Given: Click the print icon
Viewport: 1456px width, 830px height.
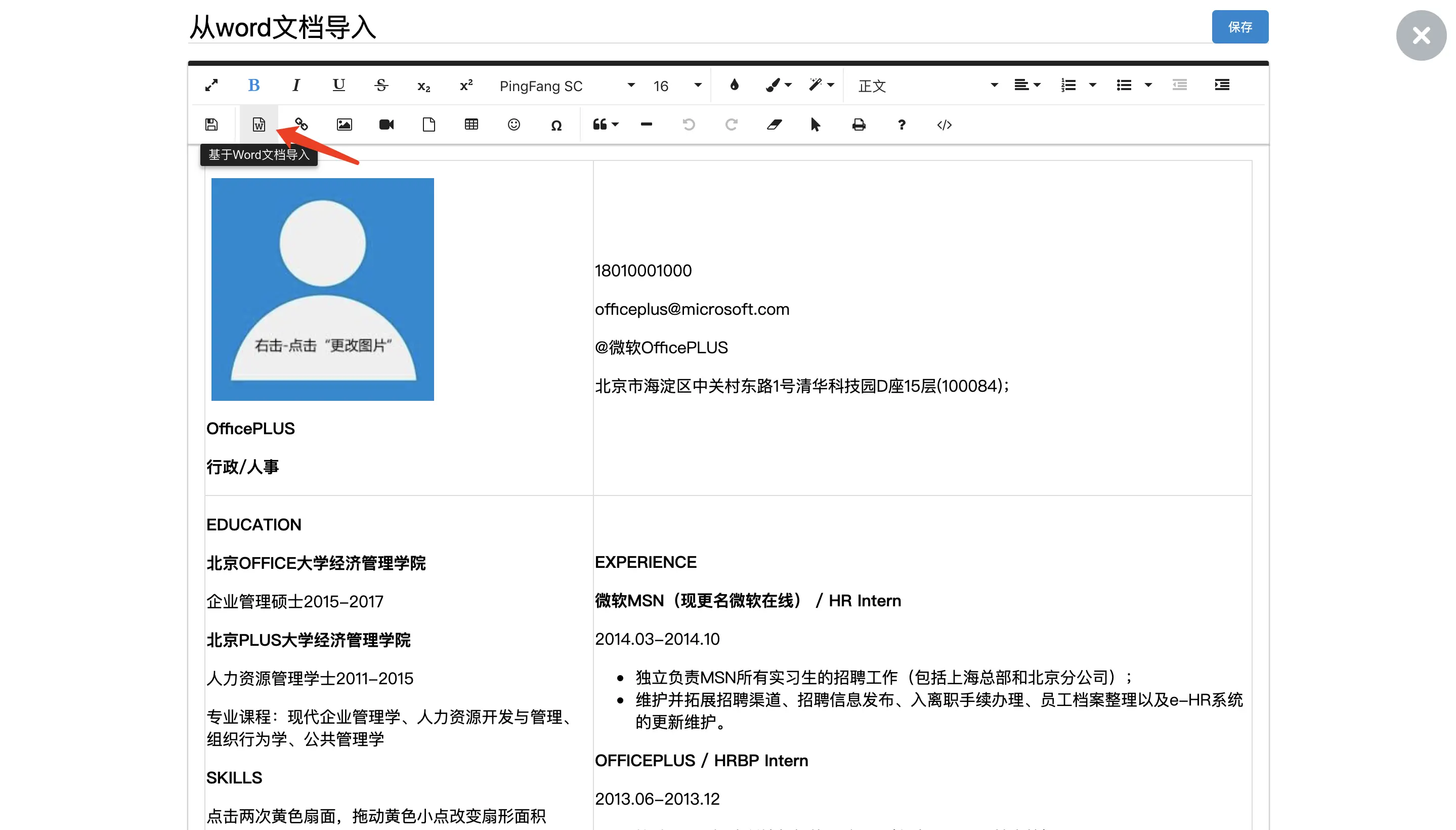Looking at the screenshot, I should pos(859,125).
